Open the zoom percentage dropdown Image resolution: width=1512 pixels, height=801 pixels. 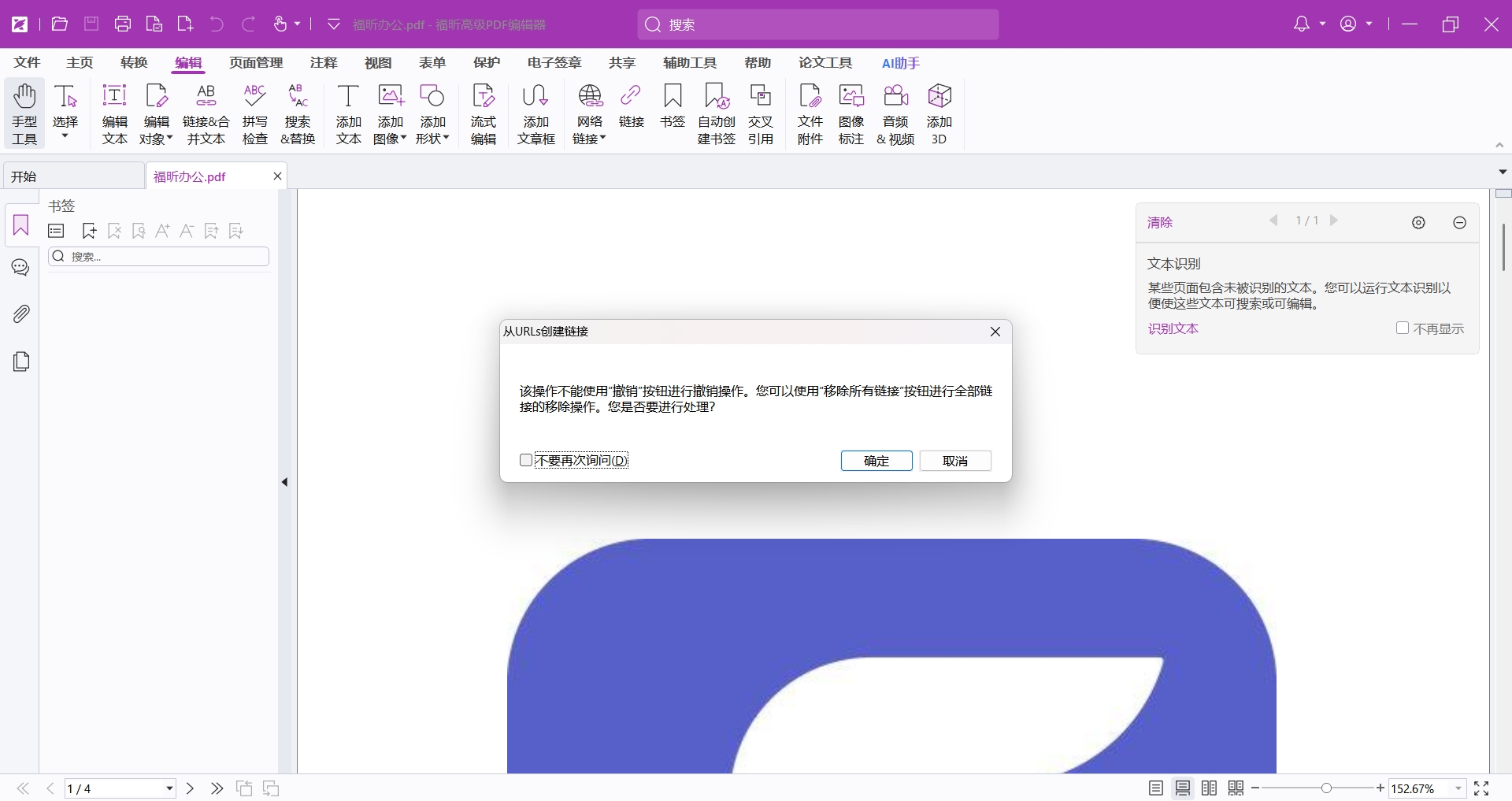(x=1458, y=788)
